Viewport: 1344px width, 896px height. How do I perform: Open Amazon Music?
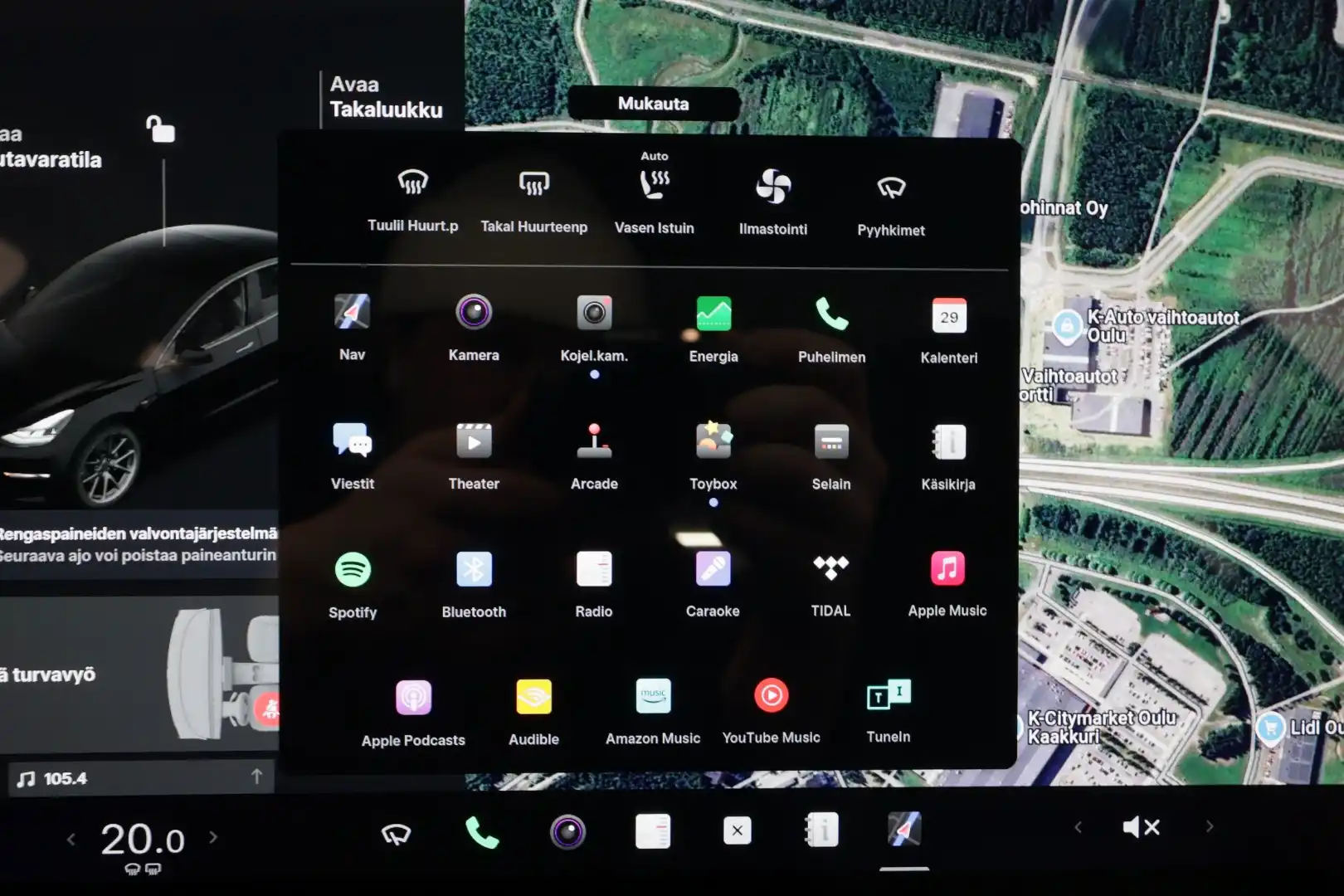coord(653,696)
